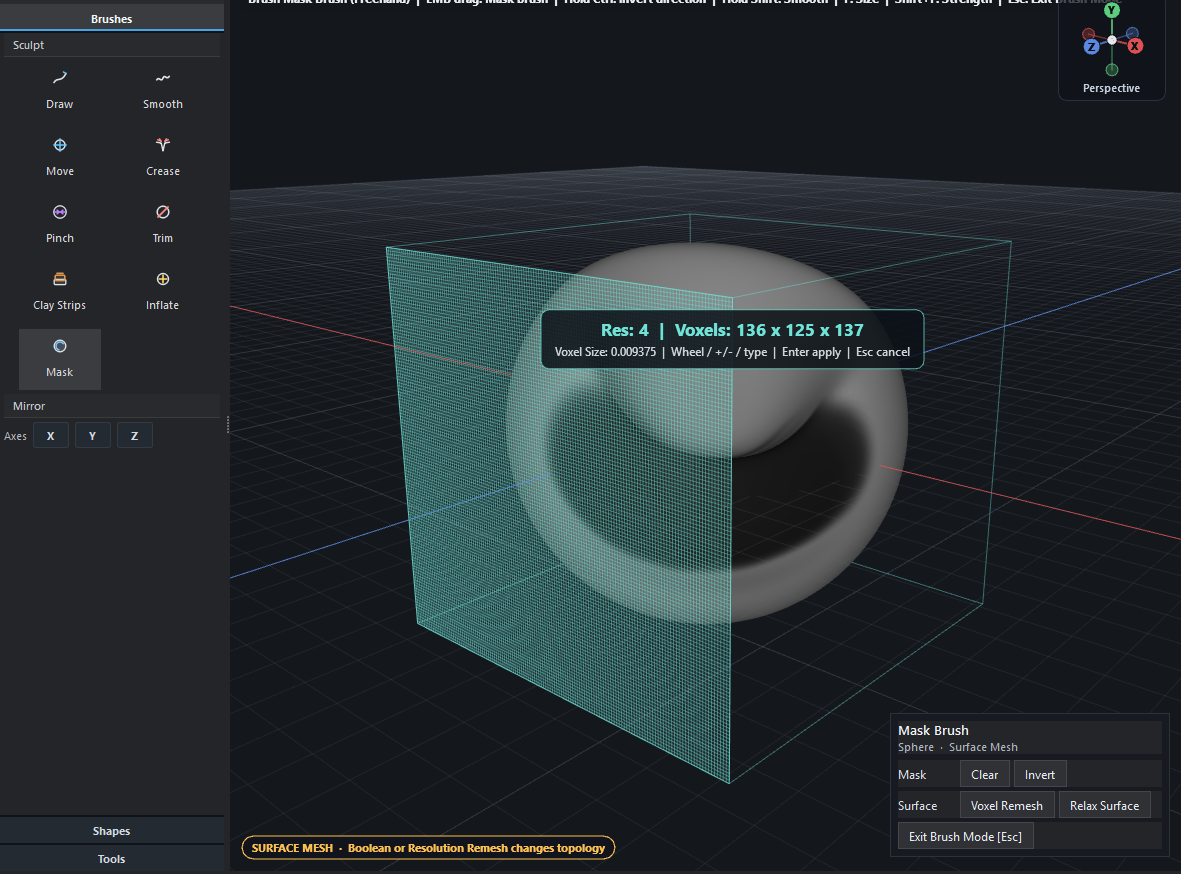Click the Perspective view label
1181x874 pixels.
pyautogui.click(x=1111, y=88)
